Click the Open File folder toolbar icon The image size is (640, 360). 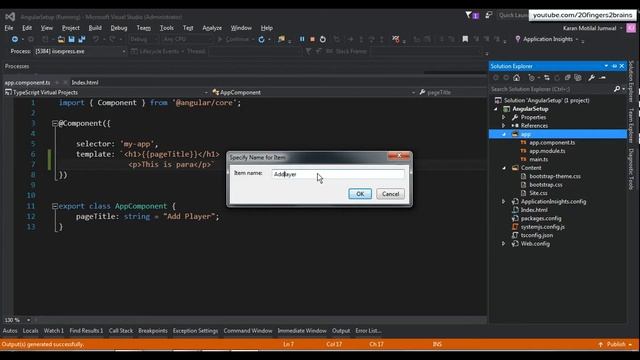(61, 39)
